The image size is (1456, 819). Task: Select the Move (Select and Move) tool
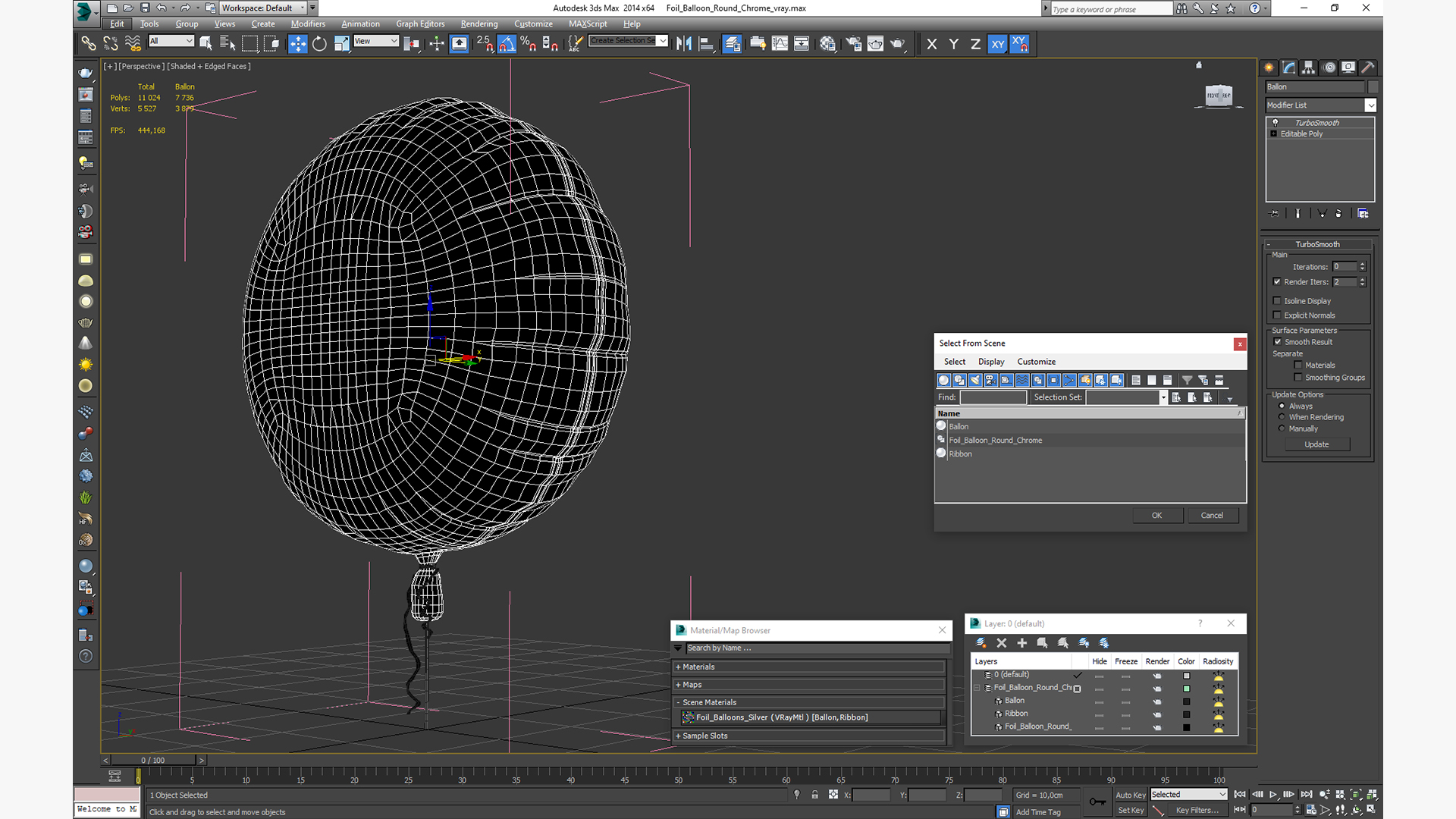298,44
